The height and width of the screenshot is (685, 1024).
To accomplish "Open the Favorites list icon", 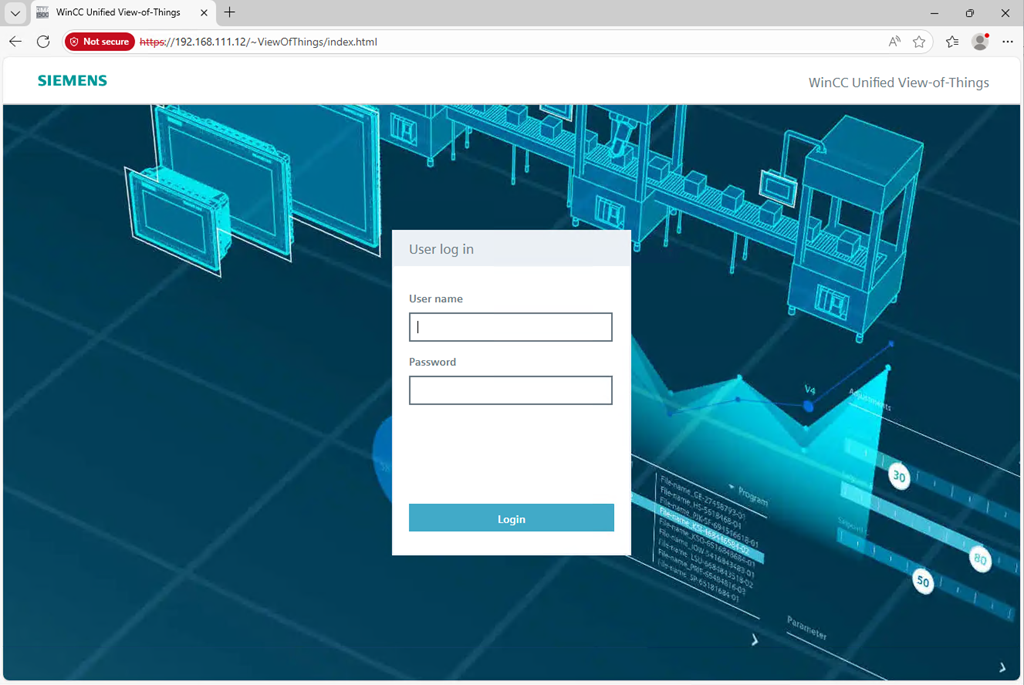I will (x=952, y=42).
